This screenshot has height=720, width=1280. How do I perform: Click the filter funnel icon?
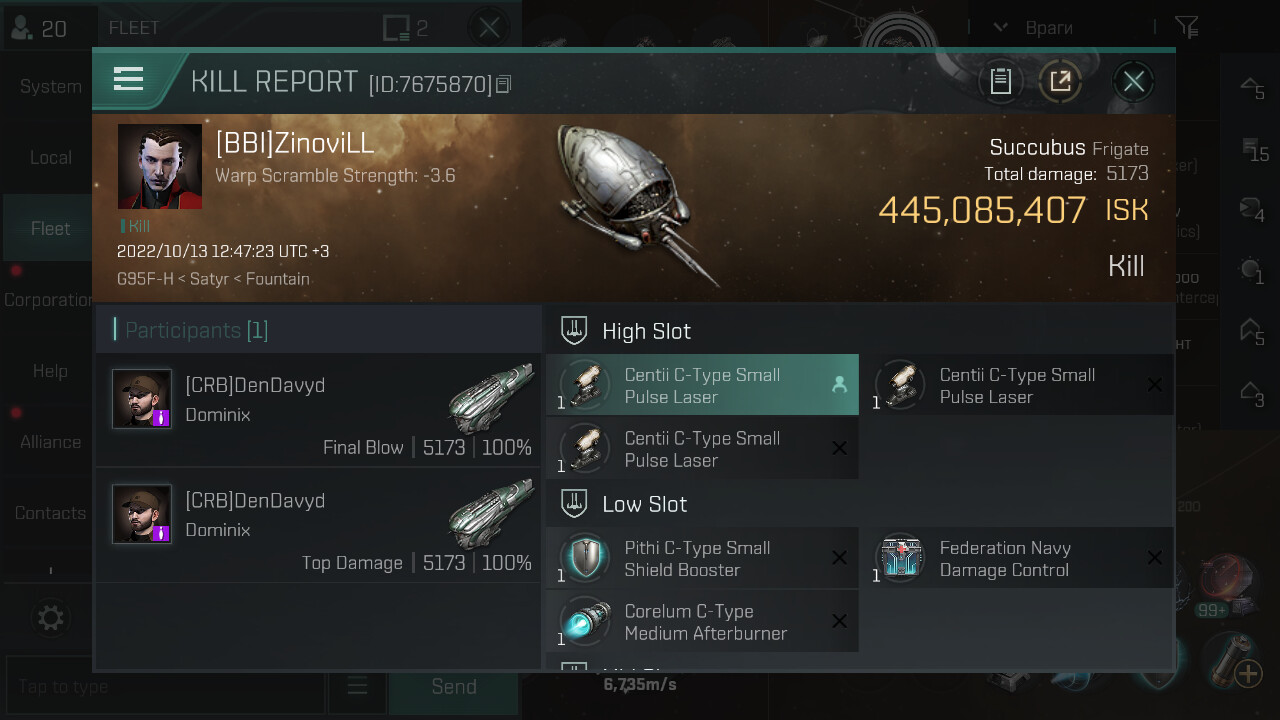pyautogui.click(x=1186, y=27)
